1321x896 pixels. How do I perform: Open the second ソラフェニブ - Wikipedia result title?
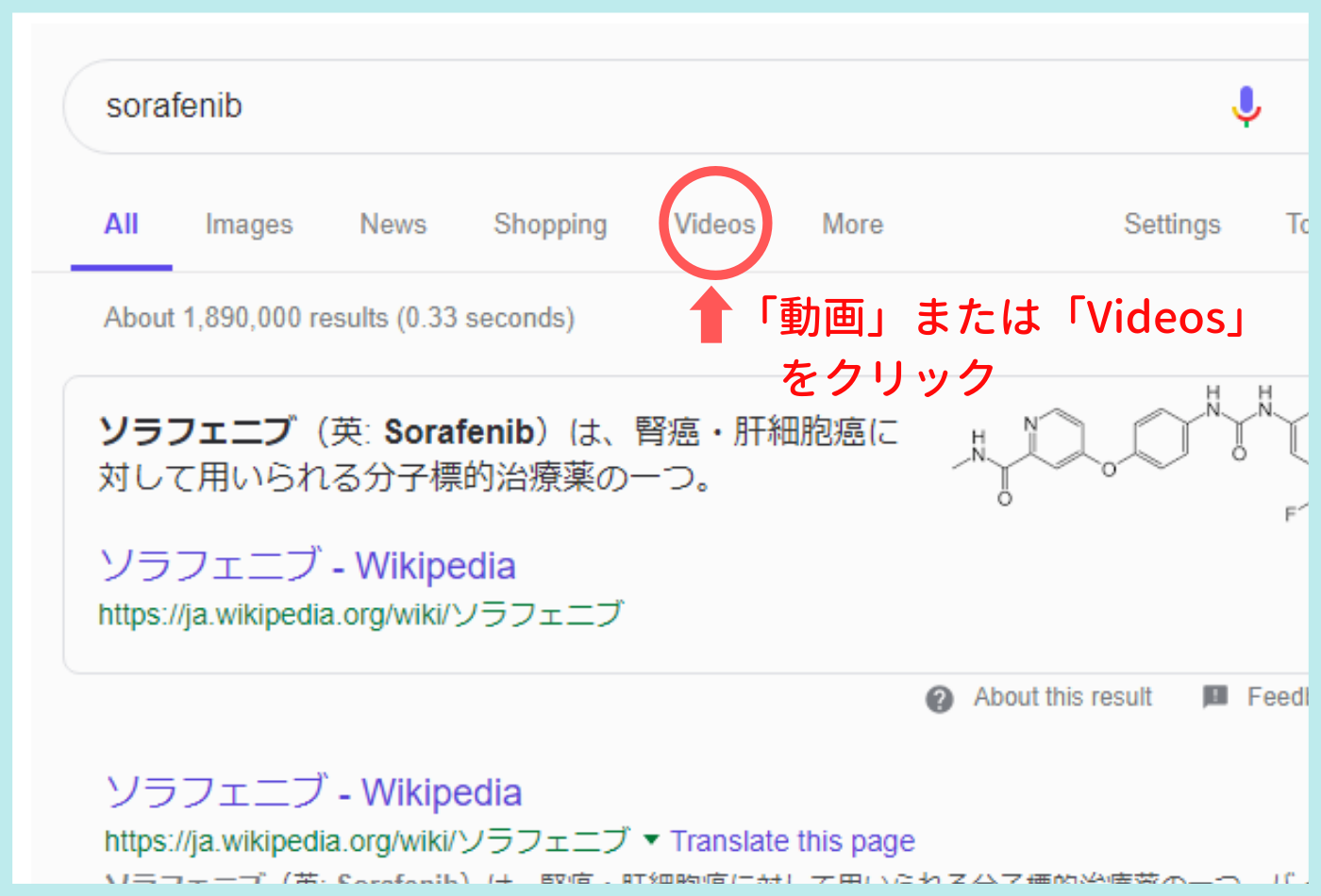tap(313, 793)
